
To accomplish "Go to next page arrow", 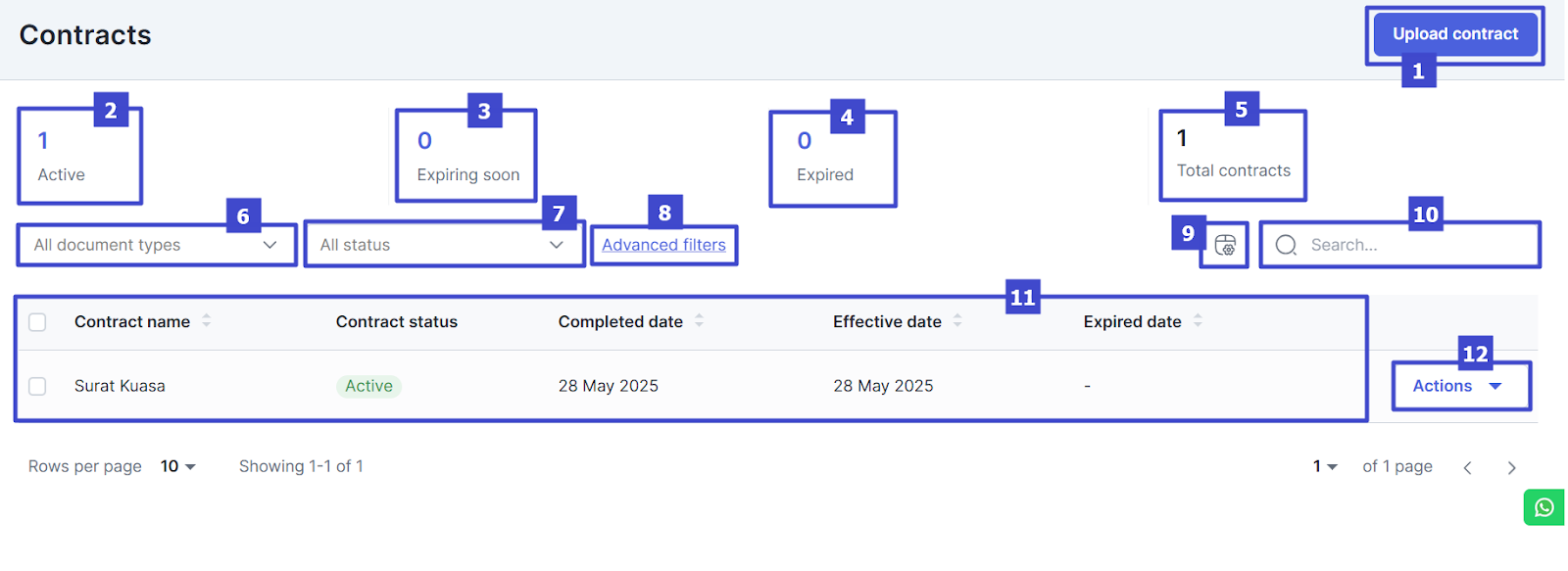I will (1511, 467).
